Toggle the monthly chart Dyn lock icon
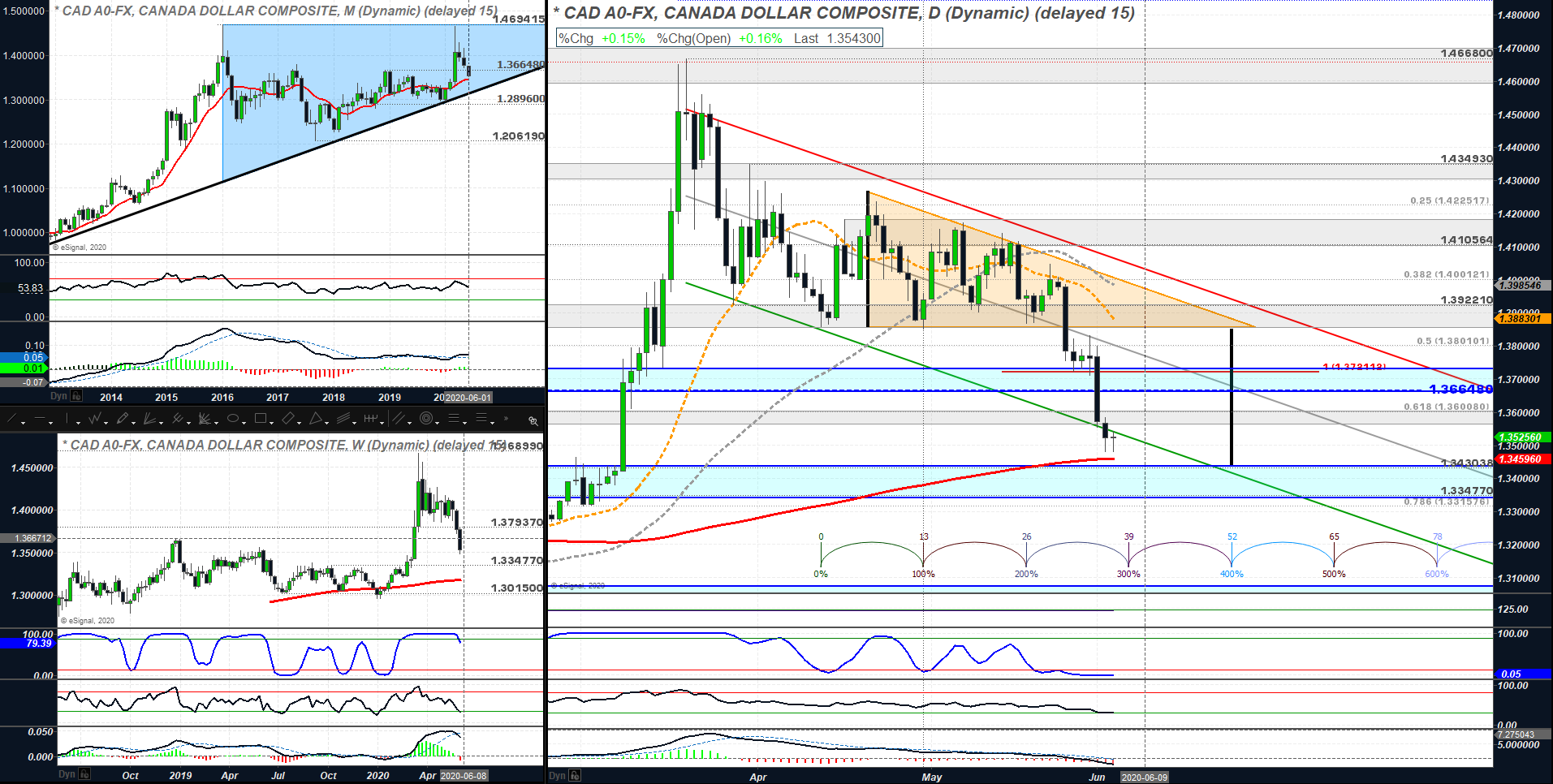The height and width of the screenshot is (784, 1553). point(76,396)
